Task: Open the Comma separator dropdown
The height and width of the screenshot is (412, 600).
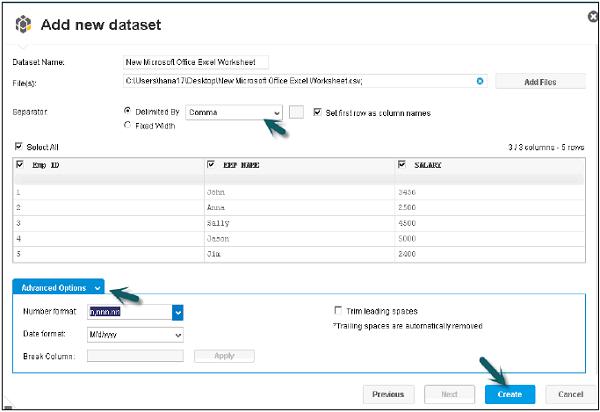Action: click(234, 112)
